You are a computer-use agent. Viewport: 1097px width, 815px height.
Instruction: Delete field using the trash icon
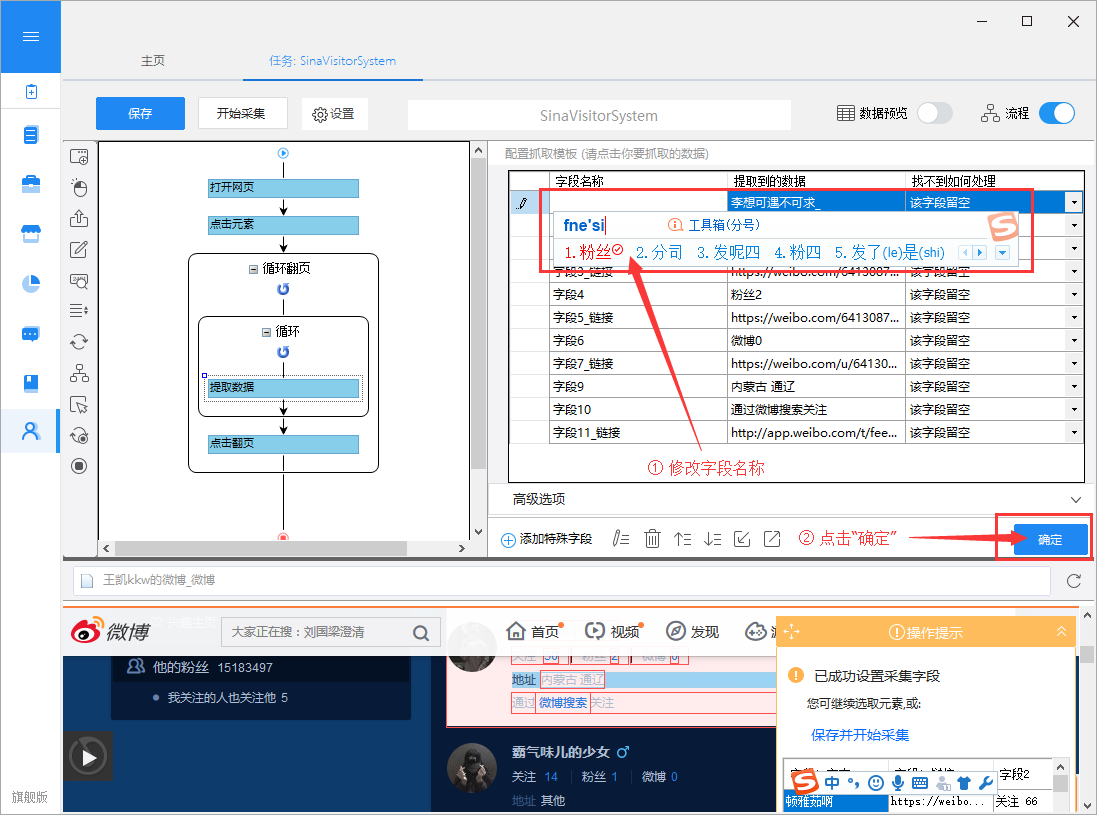pyautogui.click(x=652, y=538)
